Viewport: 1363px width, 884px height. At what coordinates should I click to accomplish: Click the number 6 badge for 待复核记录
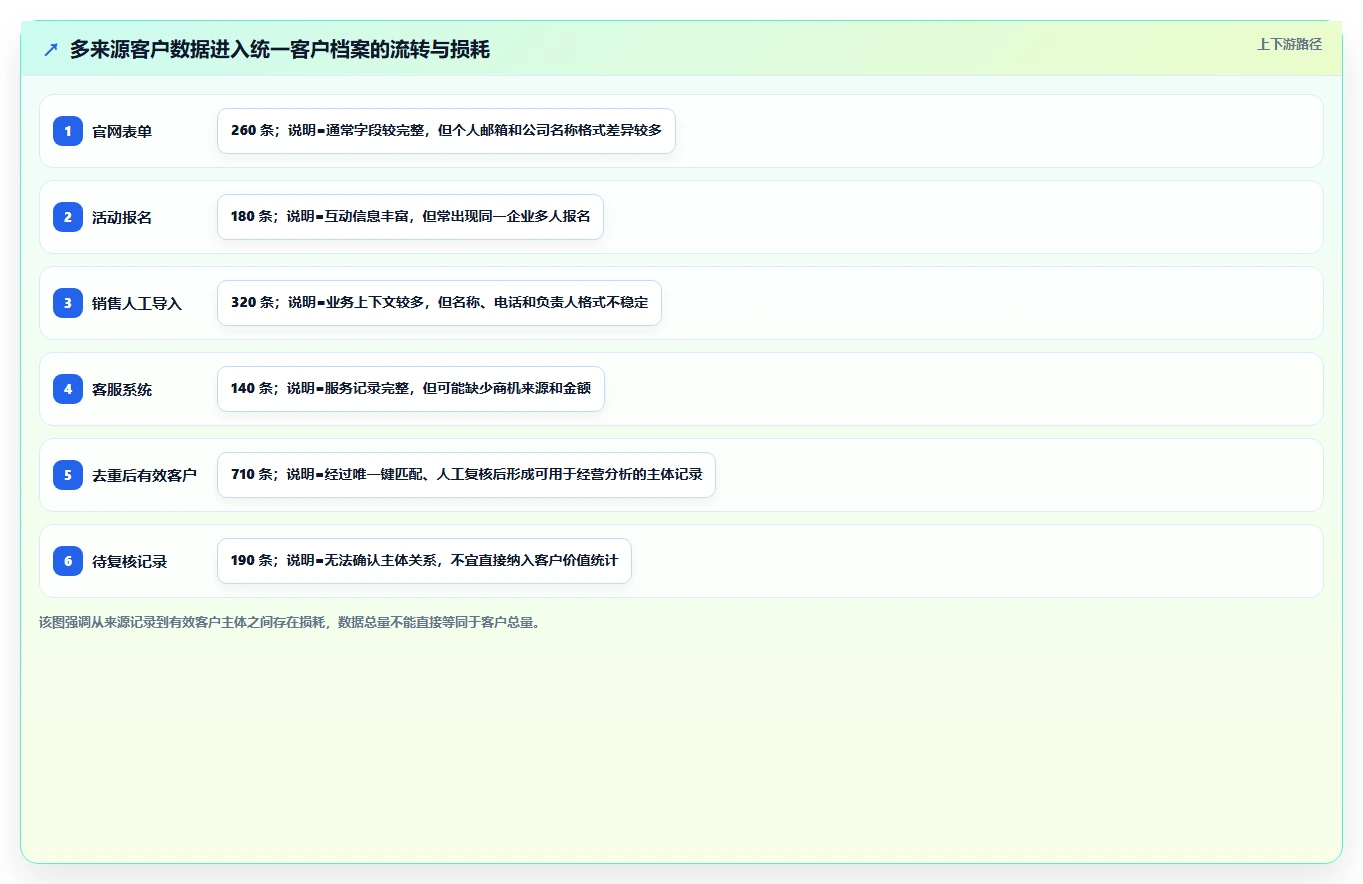[x=68, y=561]
